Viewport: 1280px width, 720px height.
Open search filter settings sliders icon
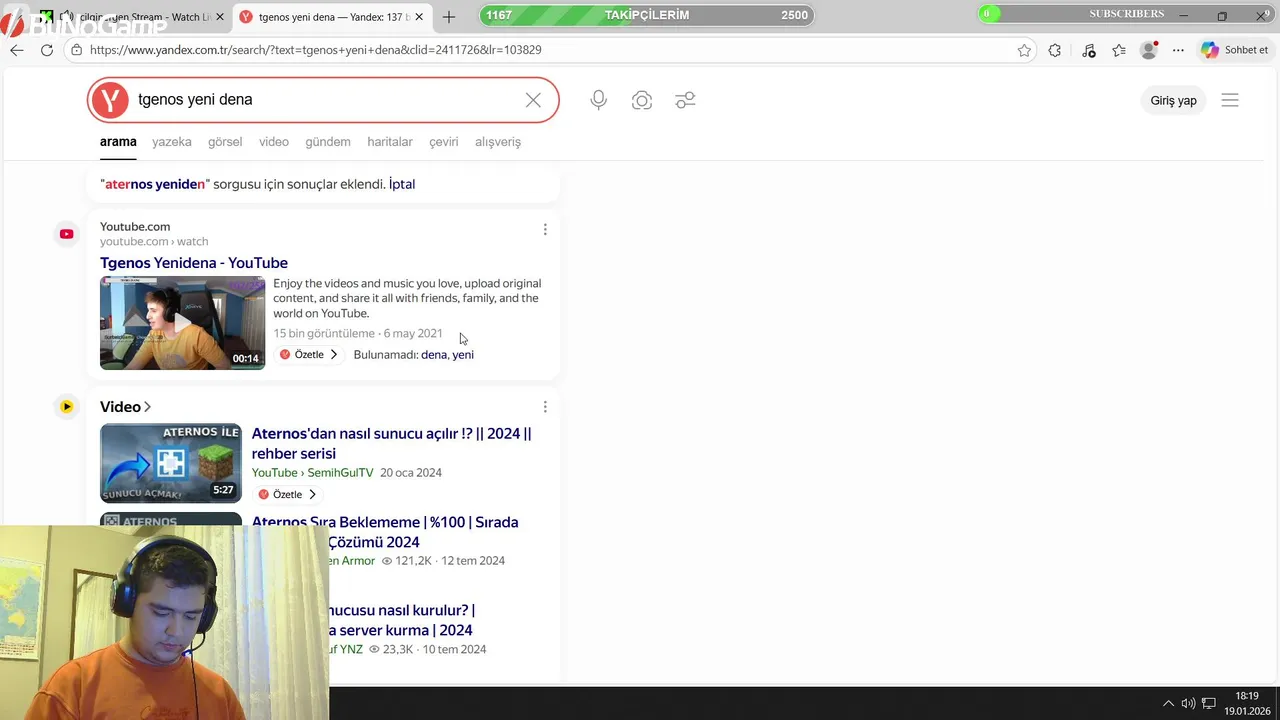click(x=685, y=100)
